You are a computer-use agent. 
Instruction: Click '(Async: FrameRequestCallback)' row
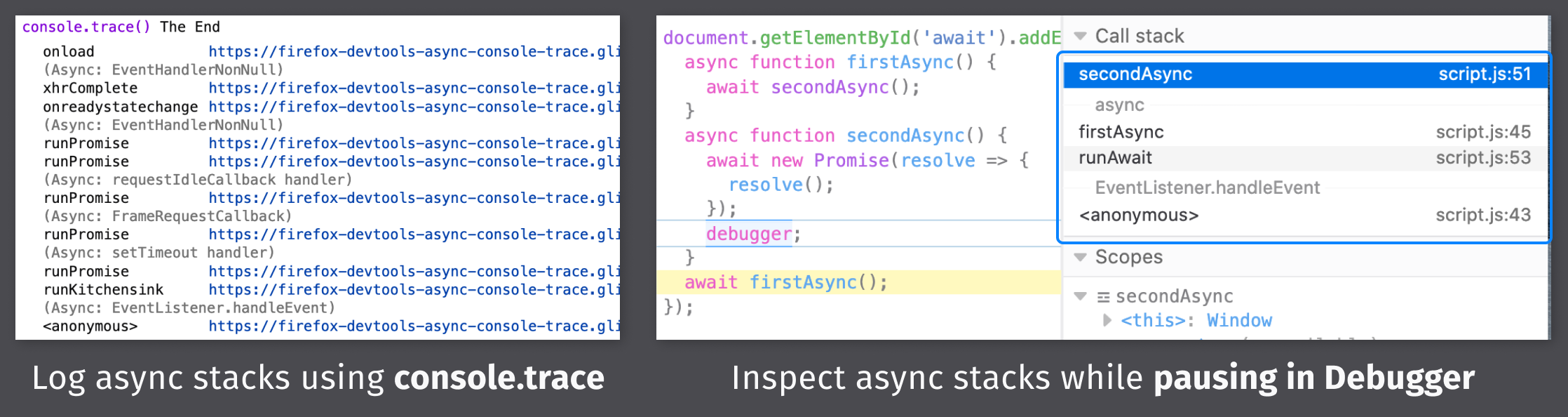click(168, 216)
